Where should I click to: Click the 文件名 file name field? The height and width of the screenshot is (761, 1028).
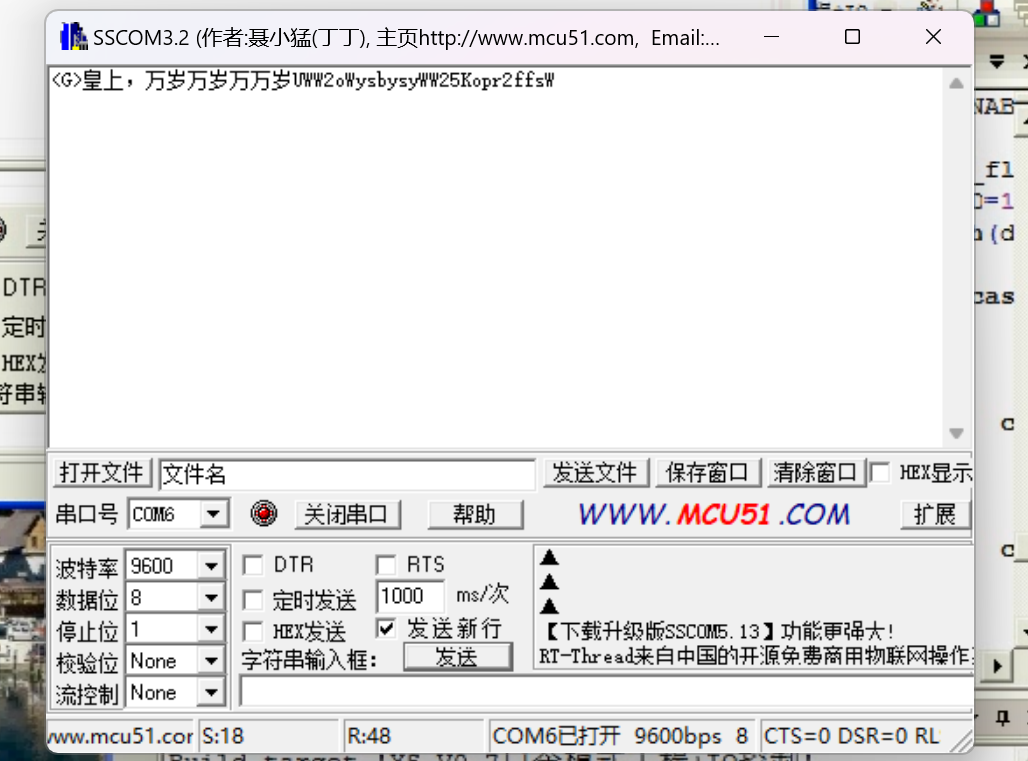(347, 474)
